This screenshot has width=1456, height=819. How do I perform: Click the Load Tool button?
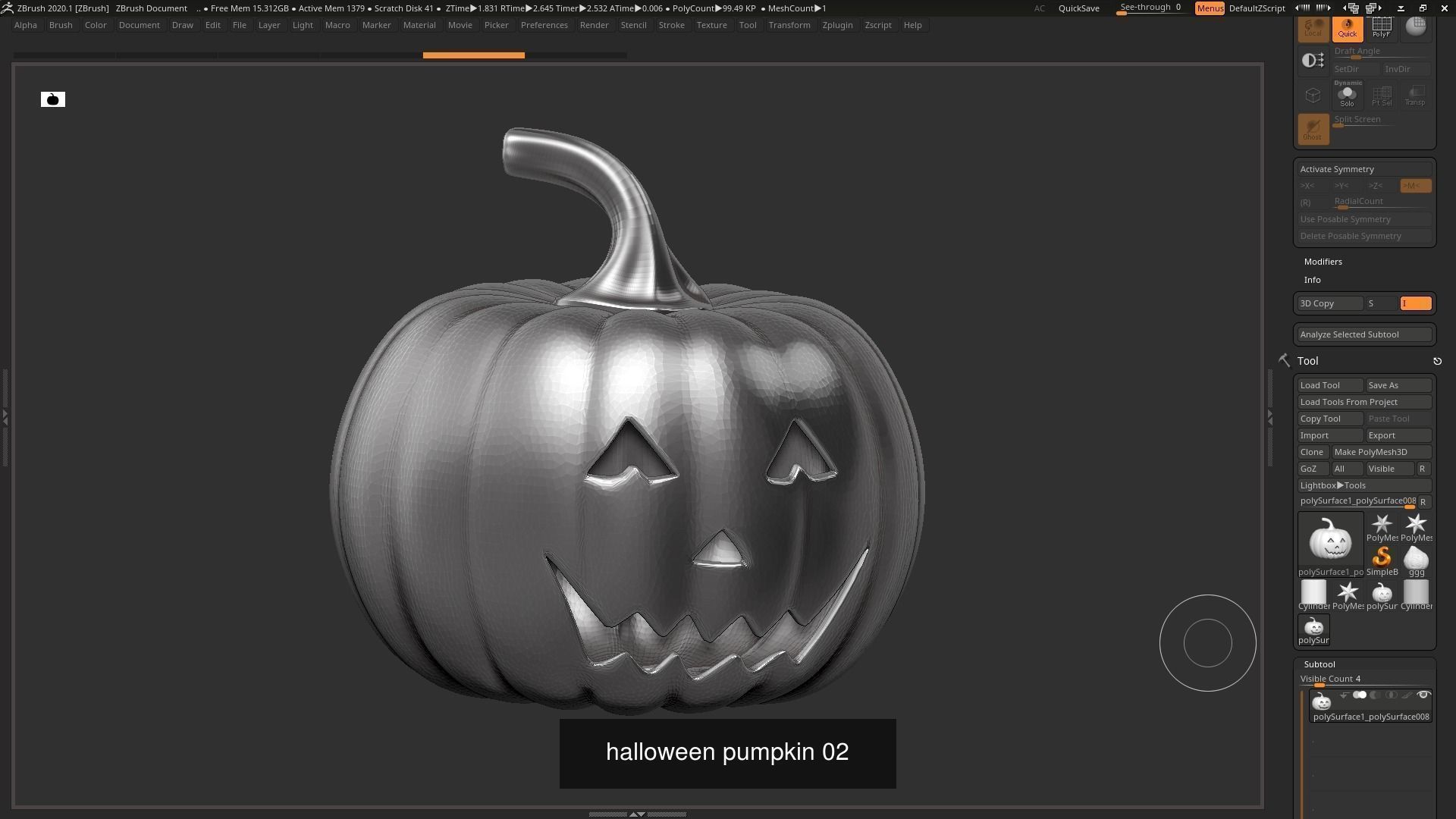coord(1330,385)
